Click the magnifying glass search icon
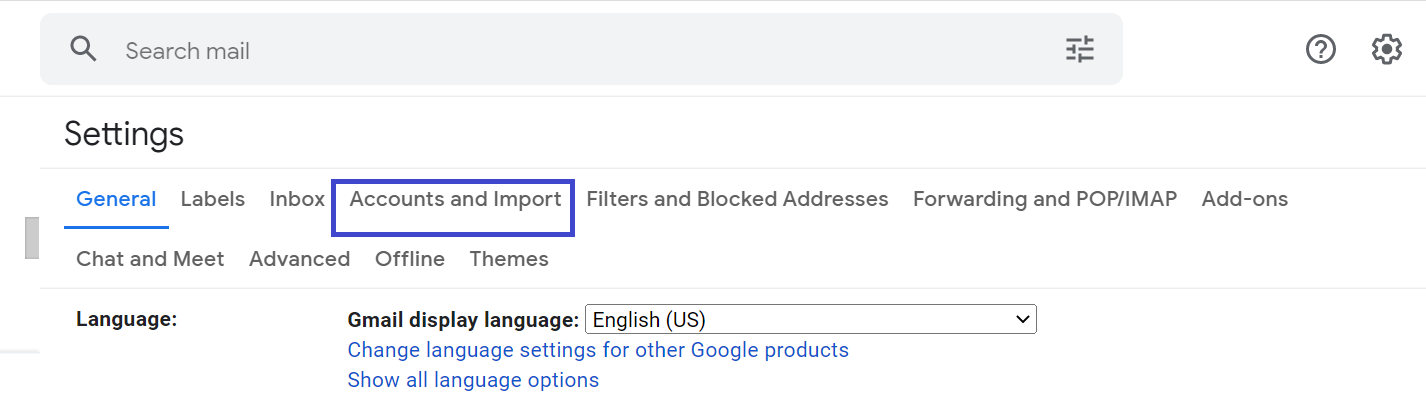This screenshot has height=394, width=1426. click(83, 49)
